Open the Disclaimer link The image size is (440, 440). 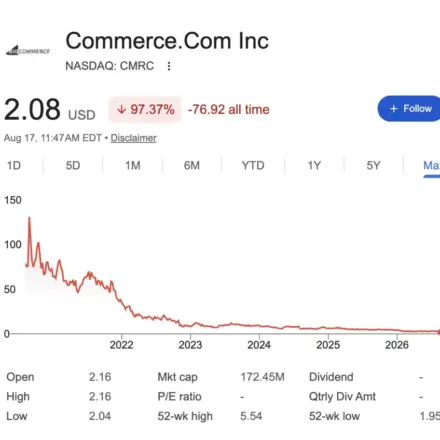click(x=133, y=138)
